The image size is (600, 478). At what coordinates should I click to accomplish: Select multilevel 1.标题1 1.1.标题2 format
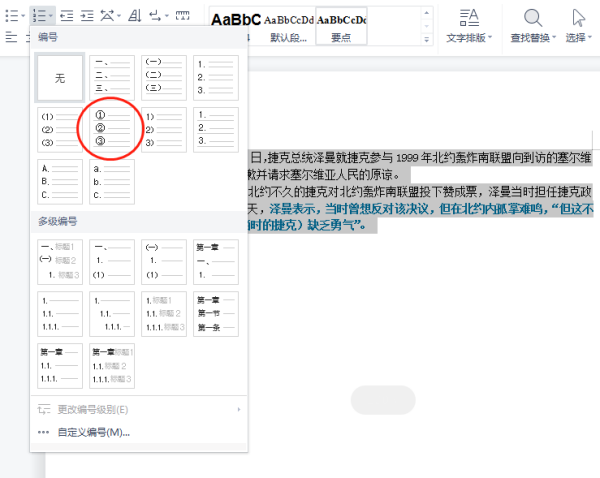(164, 314)
